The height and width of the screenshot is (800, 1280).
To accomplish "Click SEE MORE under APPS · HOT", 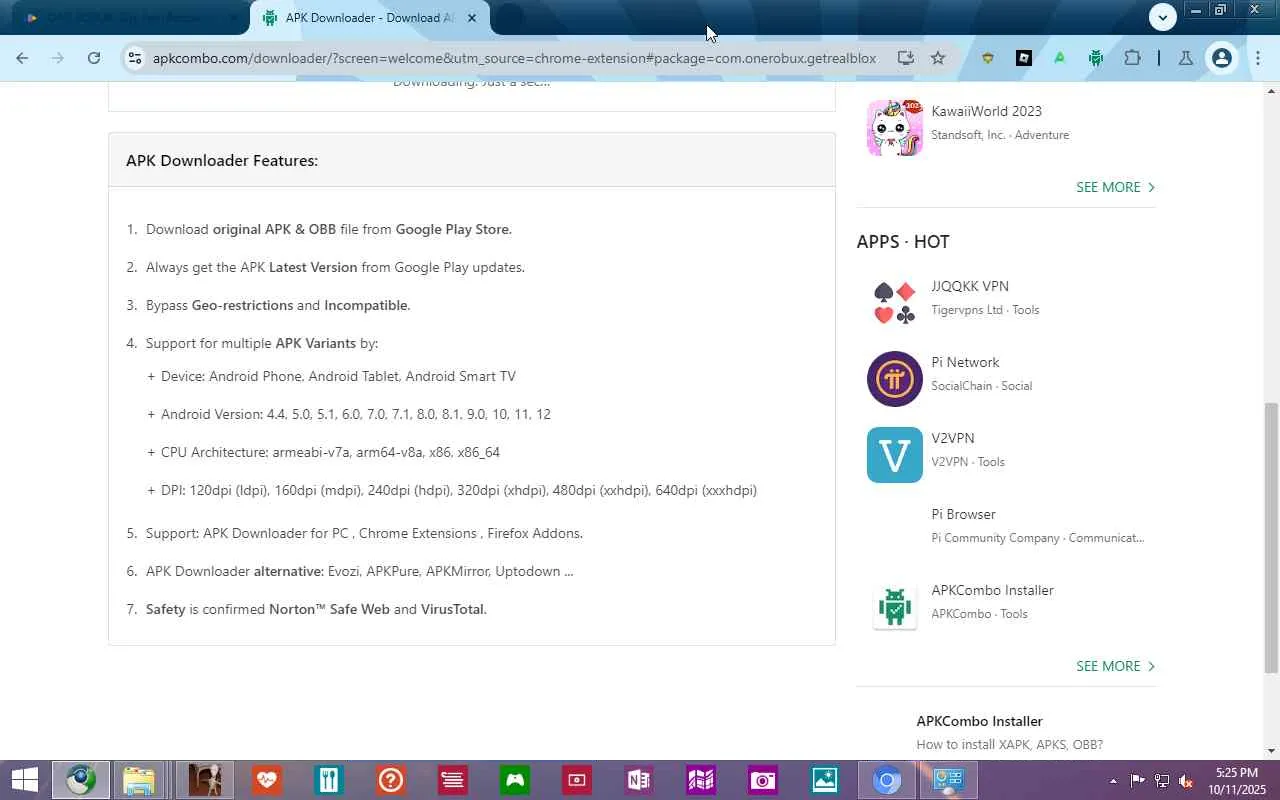I will click(x=1115, y=666).
